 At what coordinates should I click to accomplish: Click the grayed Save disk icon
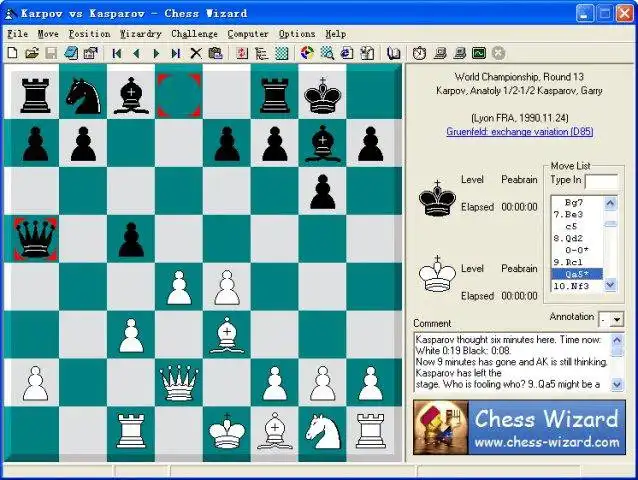tap(51, 53)
